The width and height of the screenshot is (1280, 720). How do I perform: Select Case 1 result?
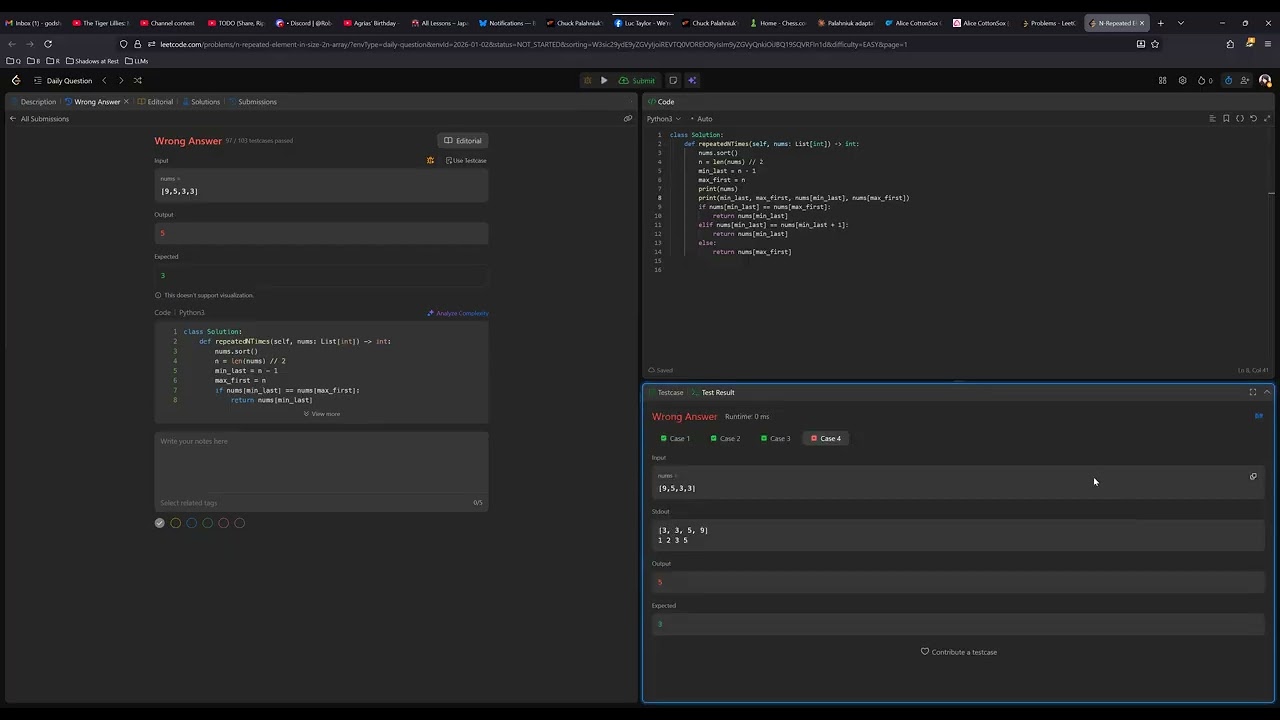tap(676, 439)
